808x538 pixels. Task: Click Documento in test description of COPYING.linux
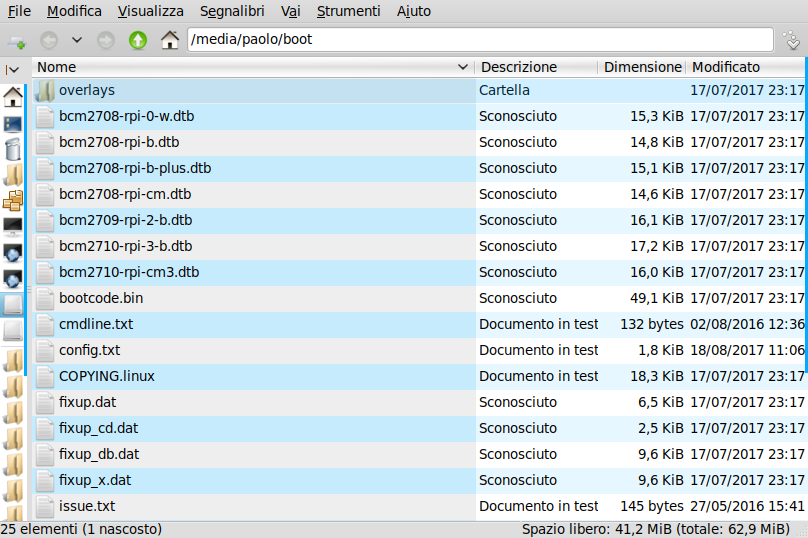coord(538,376)
